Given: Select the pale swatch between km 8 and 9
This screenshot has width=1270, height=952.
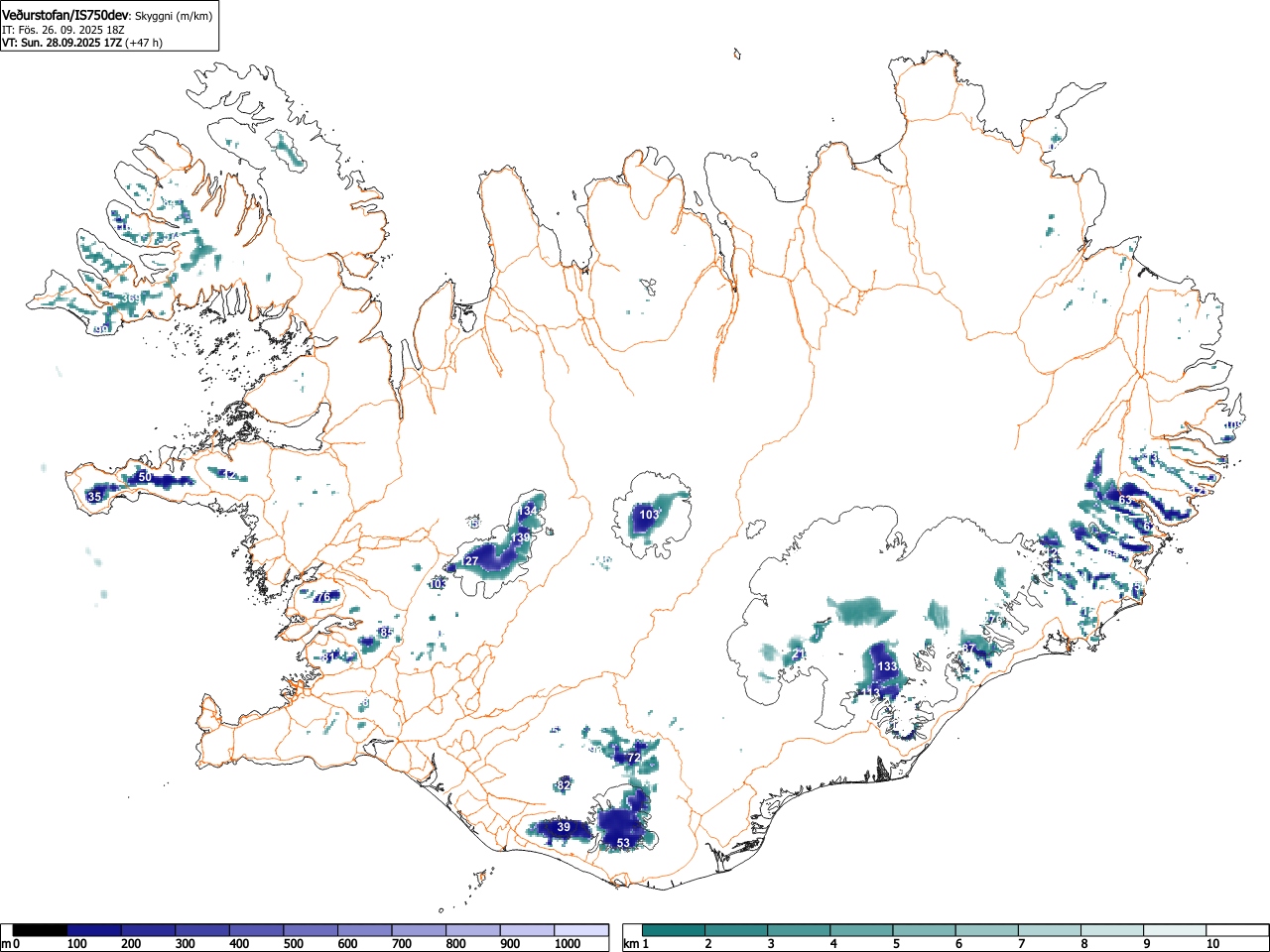Looking at the screenshot, I should point(1113,930).
